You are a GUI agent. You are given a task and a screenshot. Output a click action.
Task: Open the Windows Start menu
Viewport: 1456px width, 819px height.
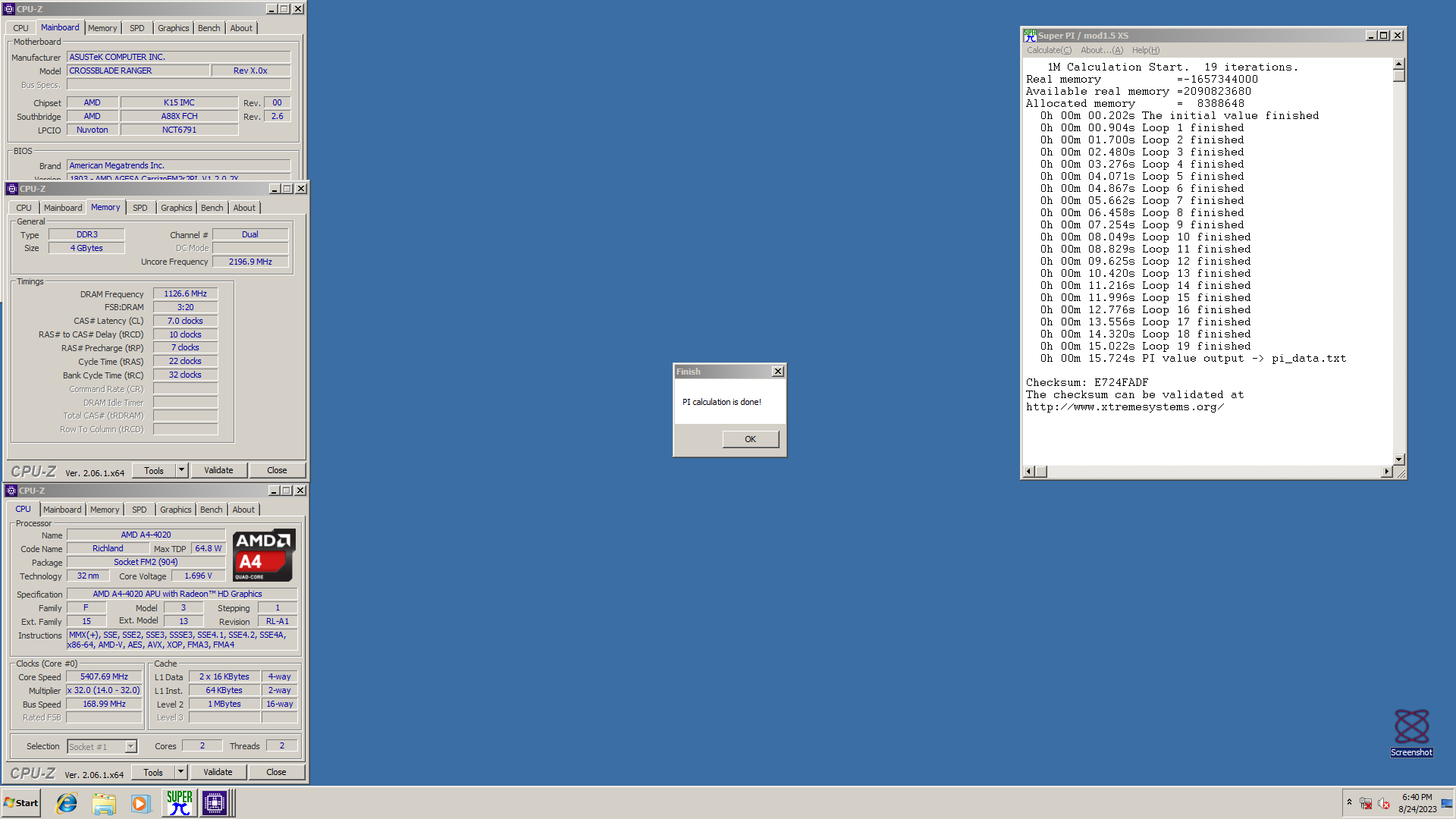[x=20, y=803]
